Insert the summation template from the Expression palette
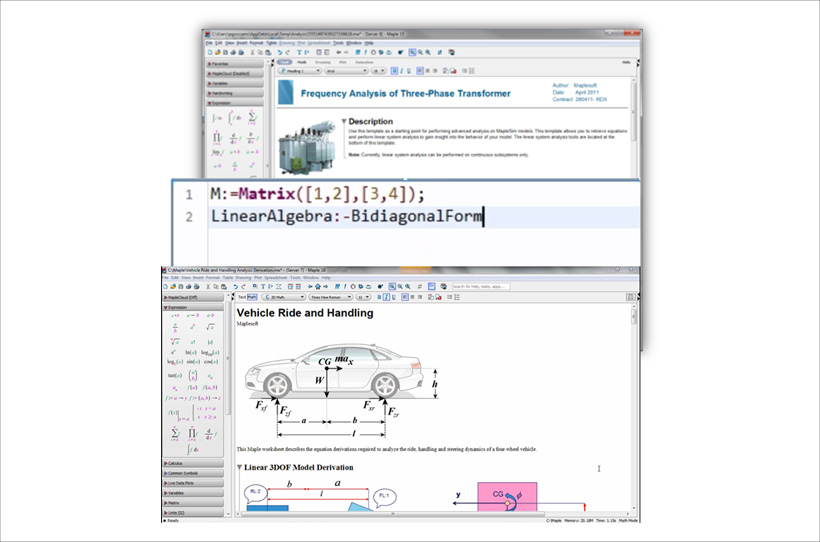 coord(174,434)
